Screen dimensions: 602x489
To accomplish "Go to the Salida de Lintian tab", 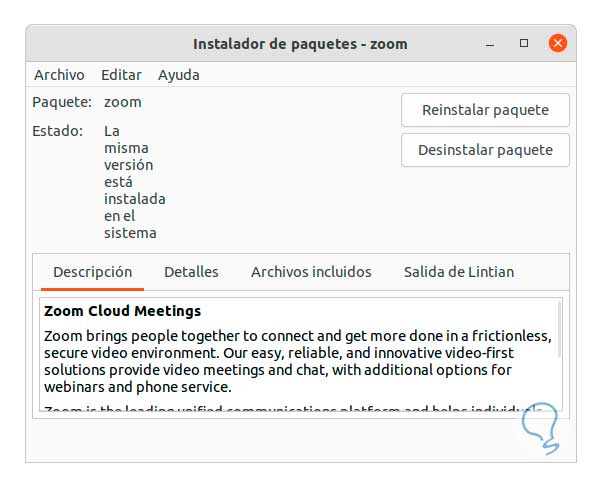I will (459, 272).
